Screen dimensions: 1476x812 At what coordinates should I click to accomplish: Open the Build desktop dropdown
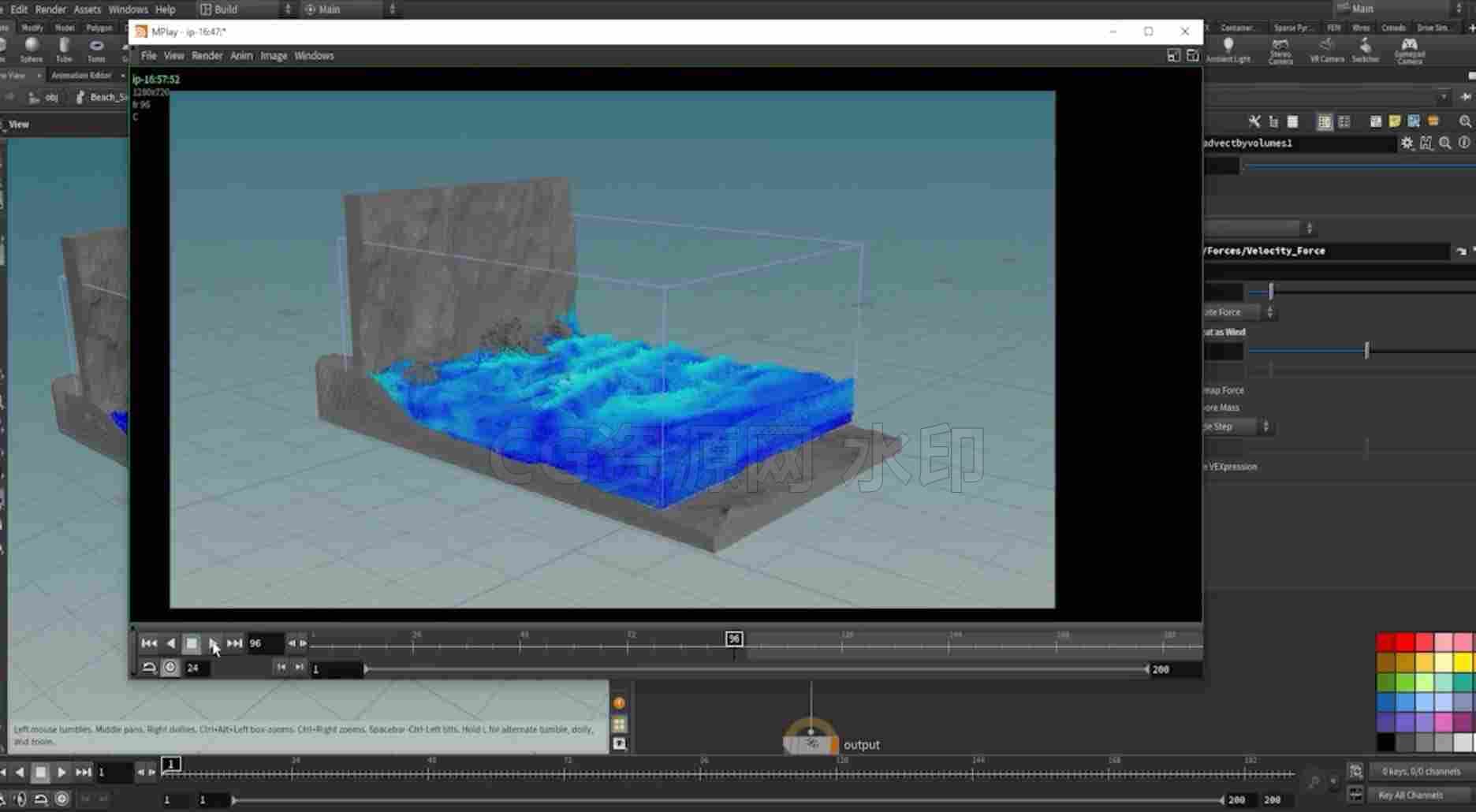point(246,9)
